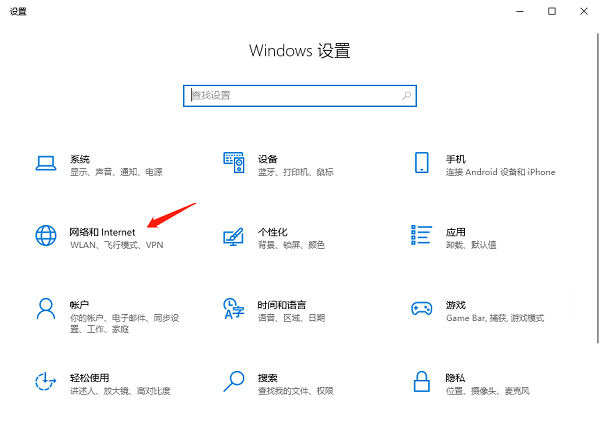Click the text 显示、声音、通知、电源
Screen dimensions: 600x421
pyautogui.click(x=116, y=172)
